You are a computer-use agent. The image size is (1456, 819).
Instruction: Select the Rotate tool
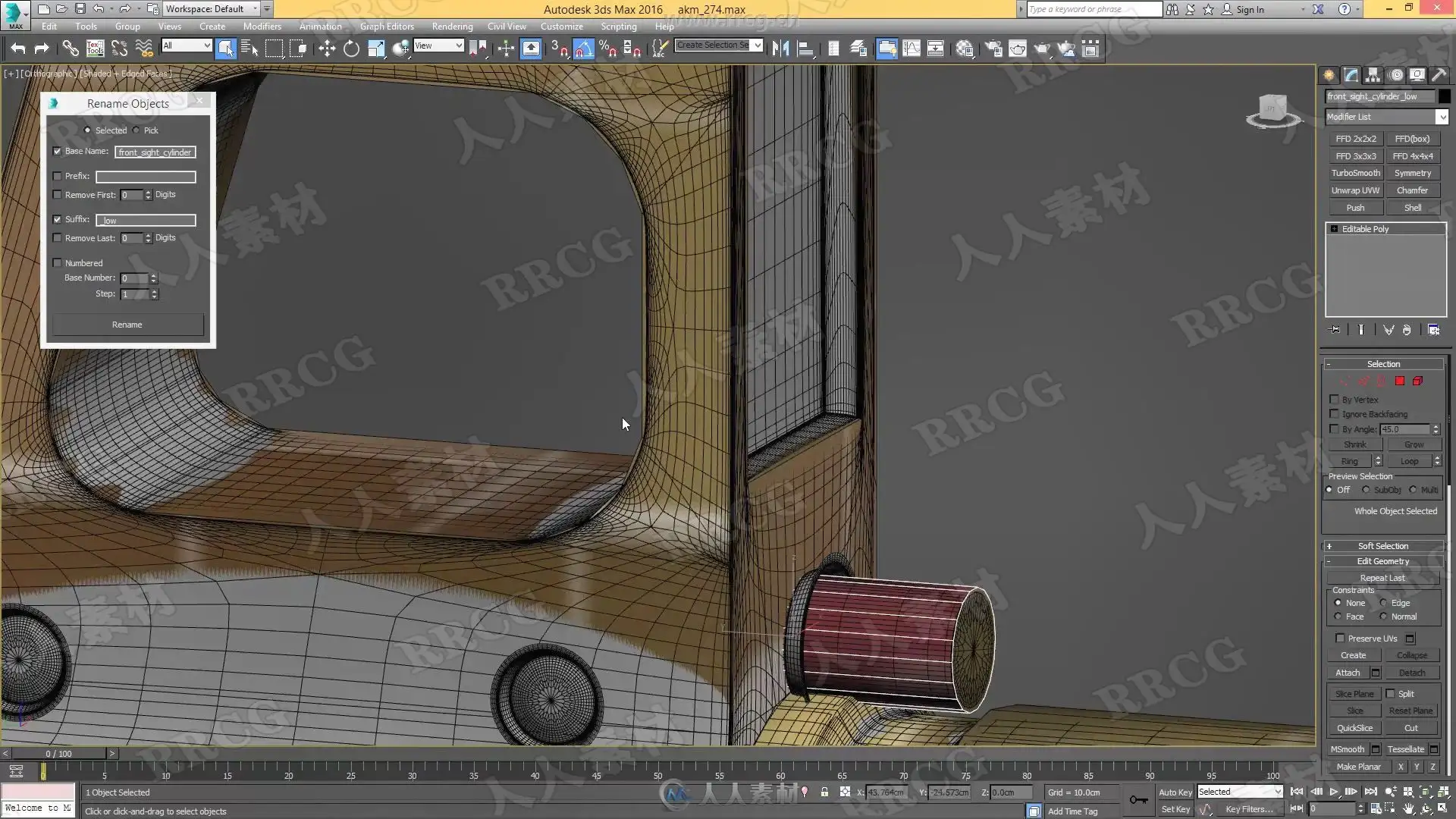(x=351, y=49)
